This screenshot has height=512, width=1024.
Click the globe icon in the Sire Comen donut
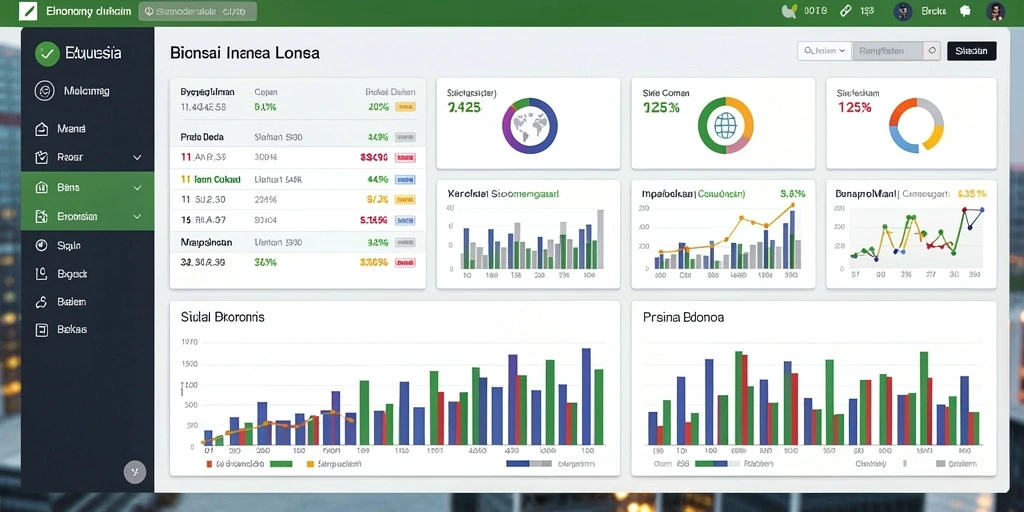pos(725,125)
